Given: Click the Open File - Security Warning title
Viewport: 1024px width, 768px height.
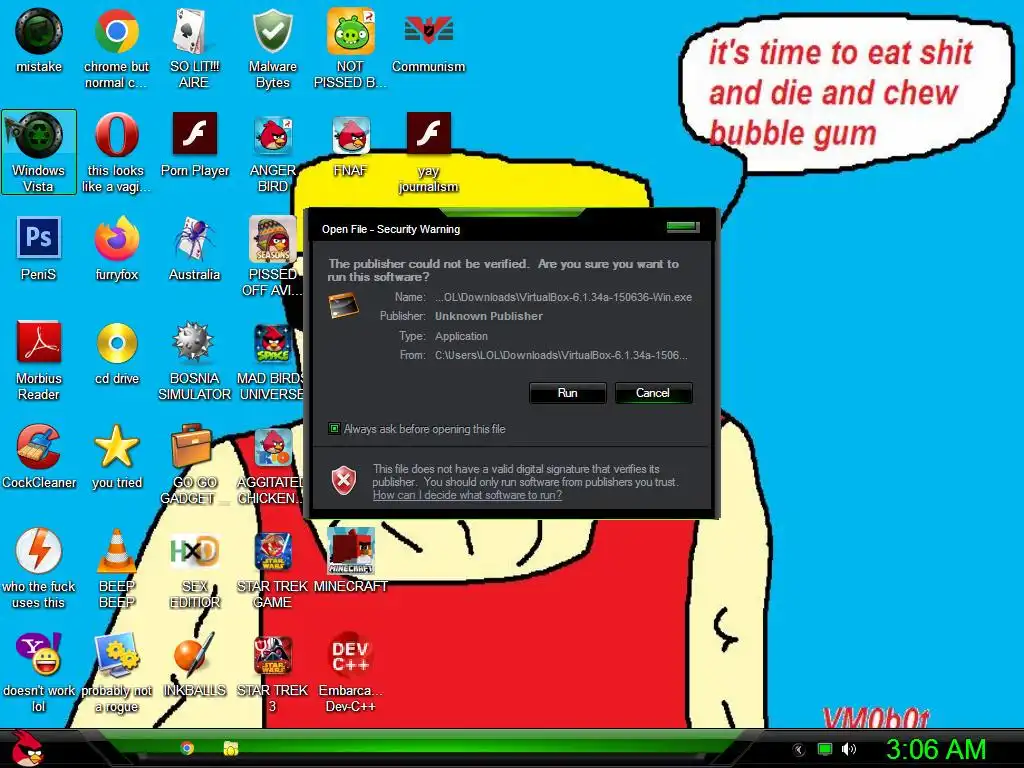Looking at the screenshot, I should pos(391,229).
